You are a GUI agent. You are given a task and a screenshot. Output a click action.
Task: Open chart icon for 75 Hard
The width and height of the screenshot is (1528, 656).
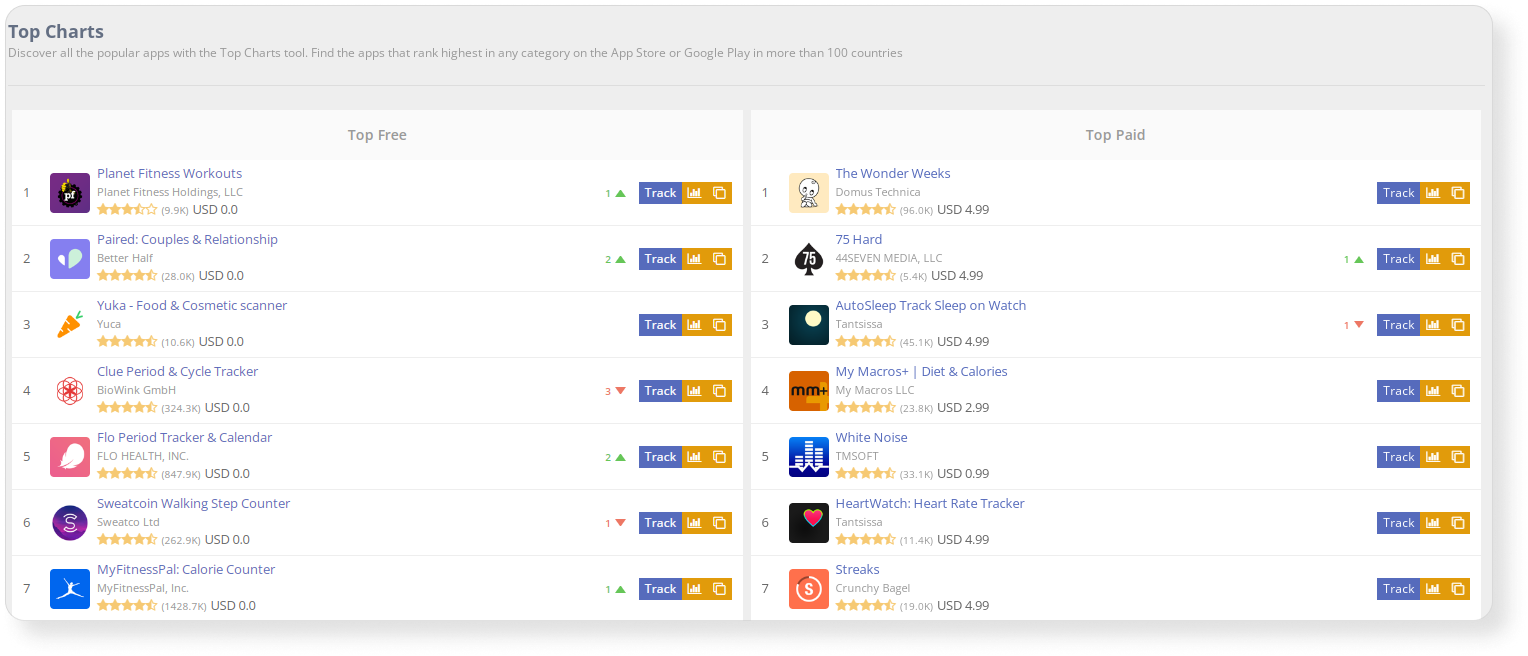1432,259
